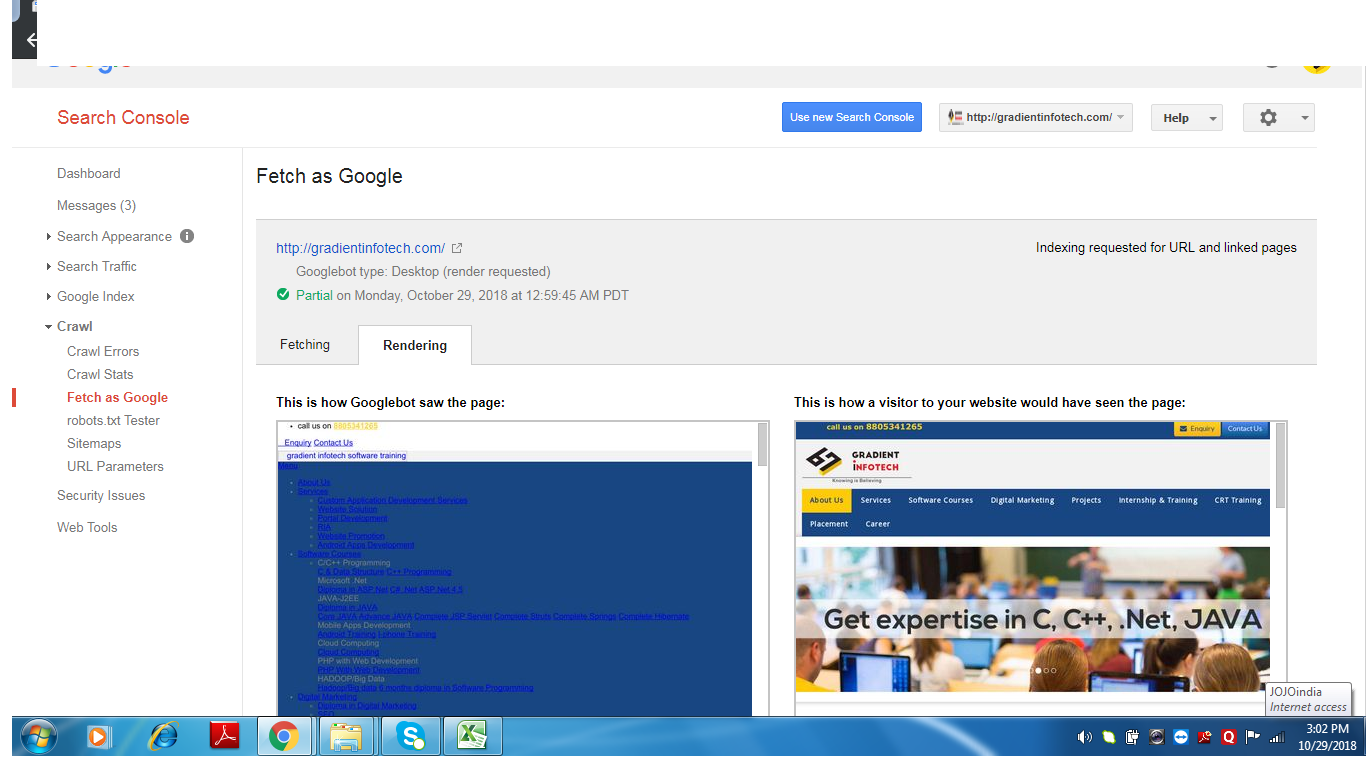Open Windows Media Player from the taskbar
1366x768 pixels.
click(x=98, y=737)
